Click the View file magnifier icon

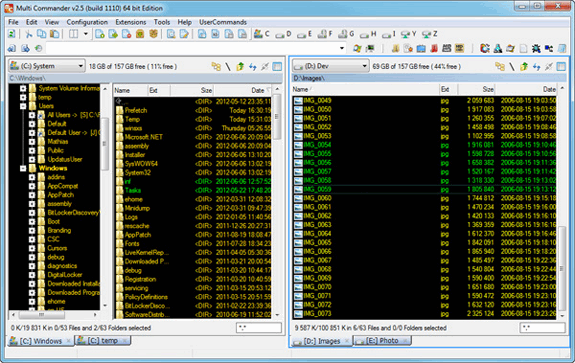pos(171,34)
